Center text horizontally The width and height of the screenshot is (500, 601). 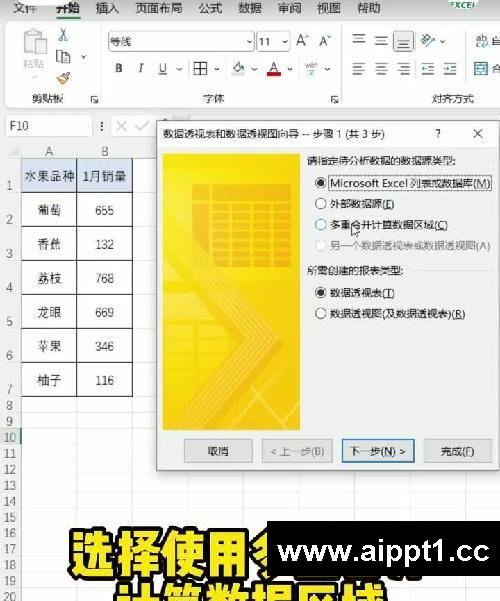[x=381, y=69]
